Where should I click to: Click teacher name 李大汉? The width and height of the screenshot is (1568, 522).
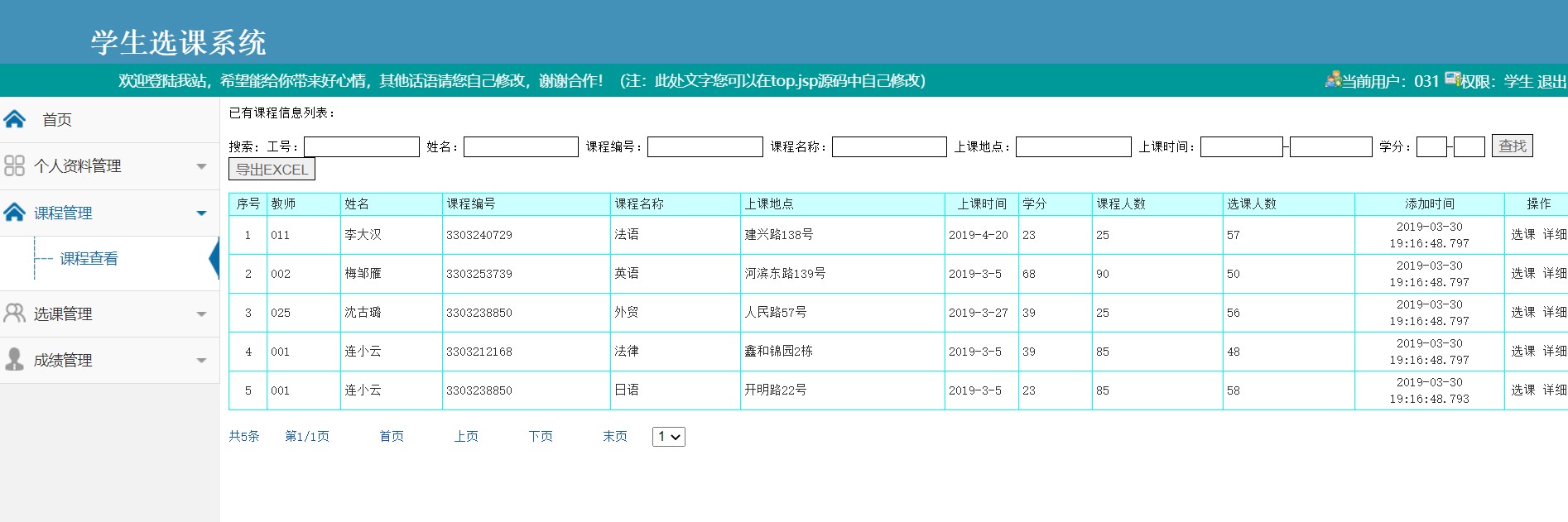[363, 235]
